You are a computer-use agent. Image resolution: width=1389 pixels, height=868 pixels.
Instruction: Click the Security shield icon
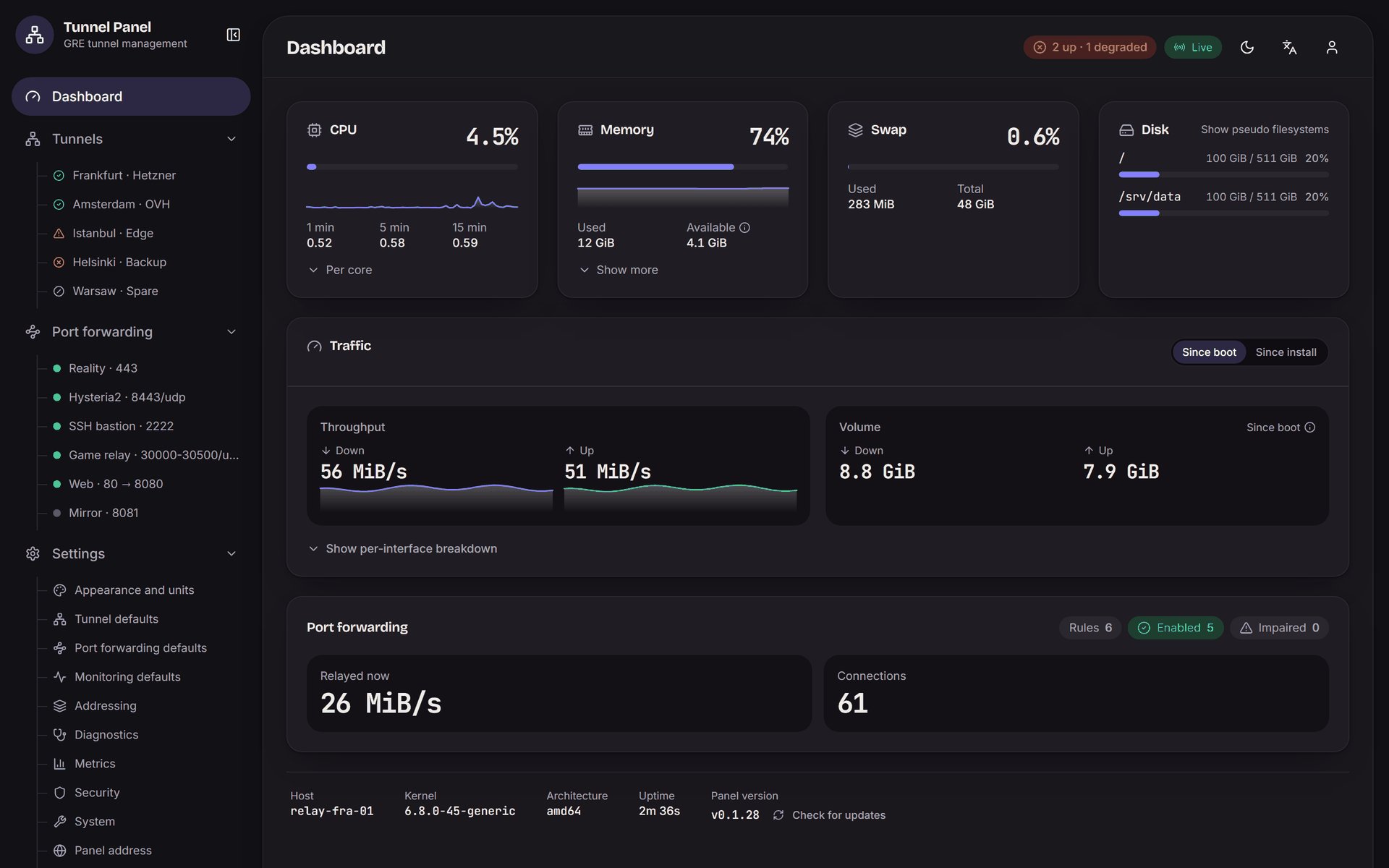[60, 793]
